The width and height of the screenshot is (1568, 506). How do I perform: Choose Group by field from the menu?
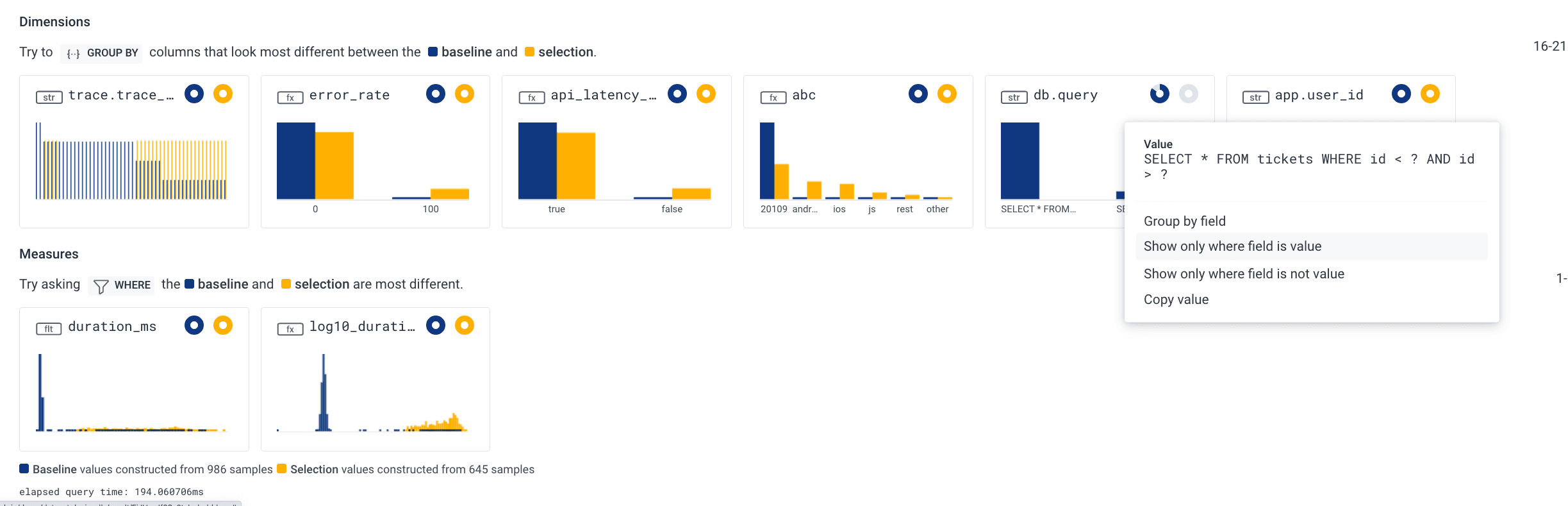1184,221
